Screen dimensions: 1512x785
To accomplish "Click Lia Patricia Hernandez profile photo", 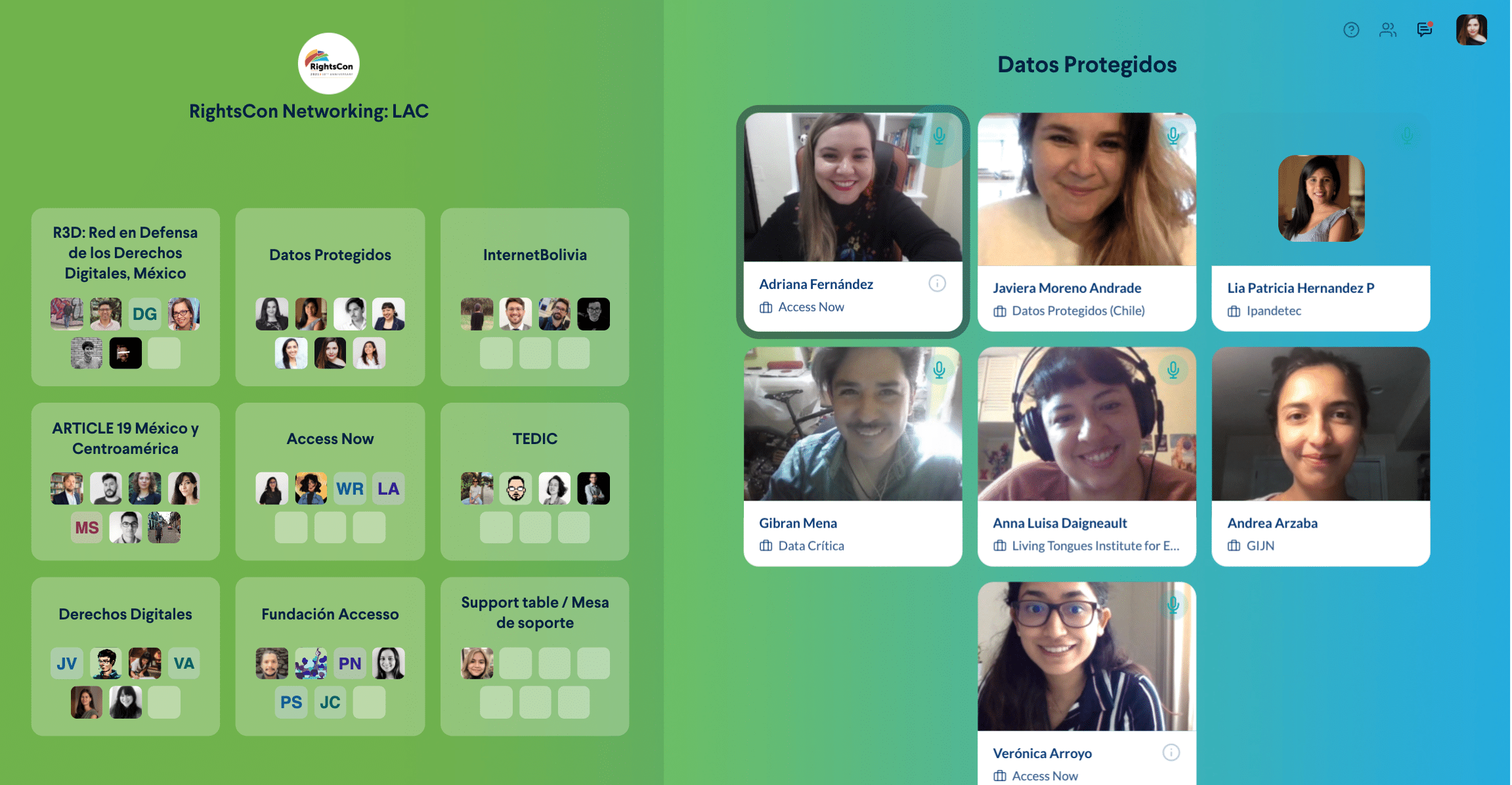I will [1321, 198].
